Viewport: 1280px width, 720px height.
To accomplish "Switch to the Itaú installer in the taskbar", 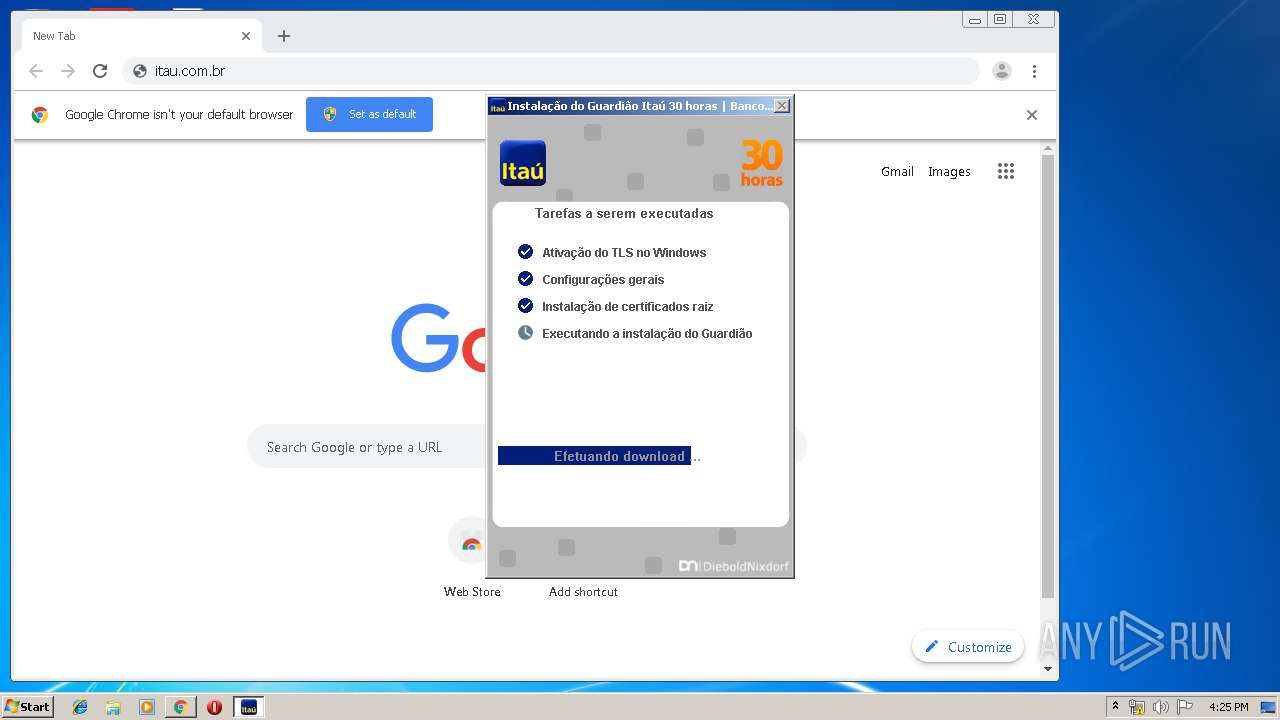I will click(249, 707).
